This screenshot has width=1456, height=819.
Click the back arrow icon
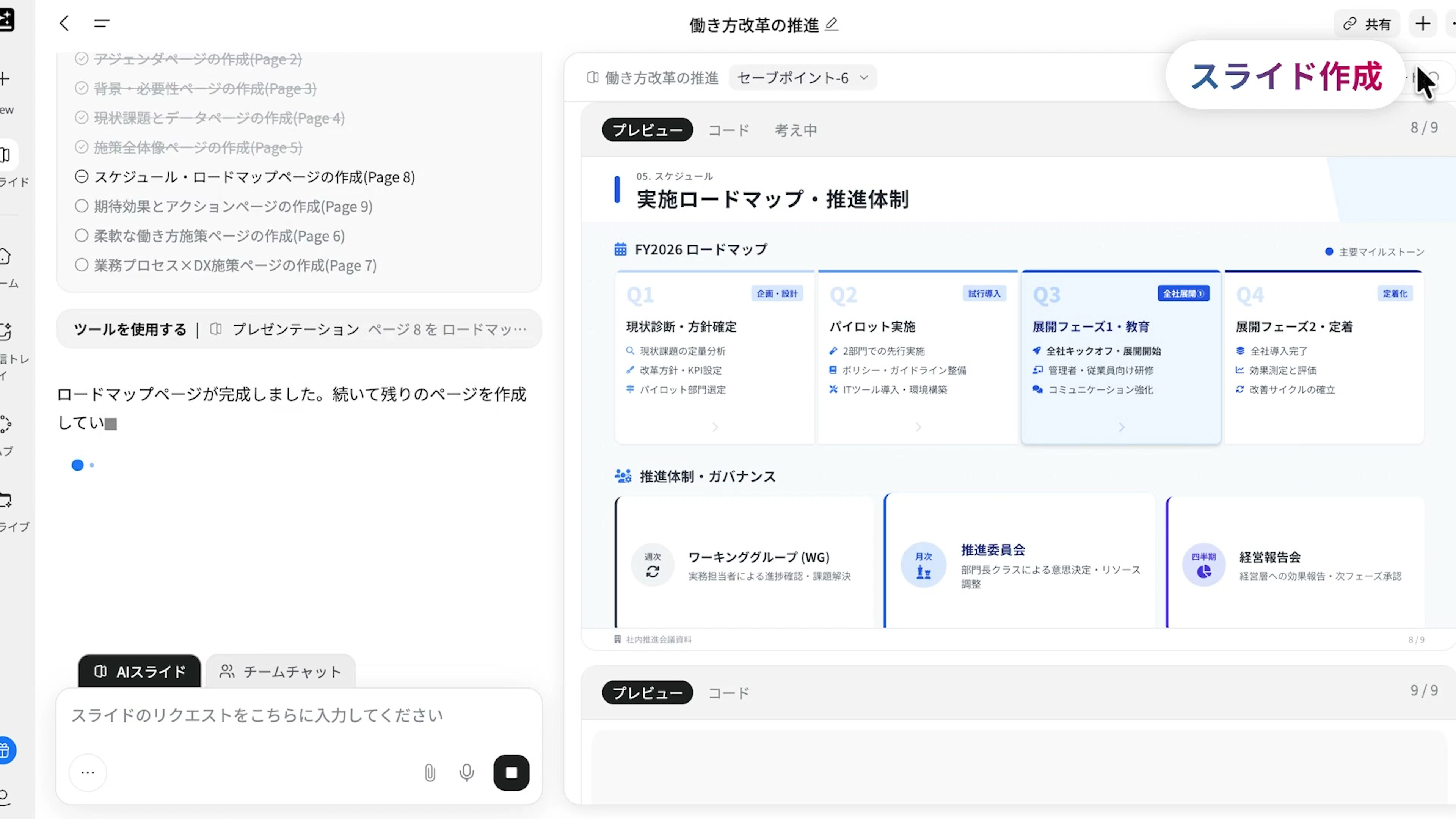(64, 23)
